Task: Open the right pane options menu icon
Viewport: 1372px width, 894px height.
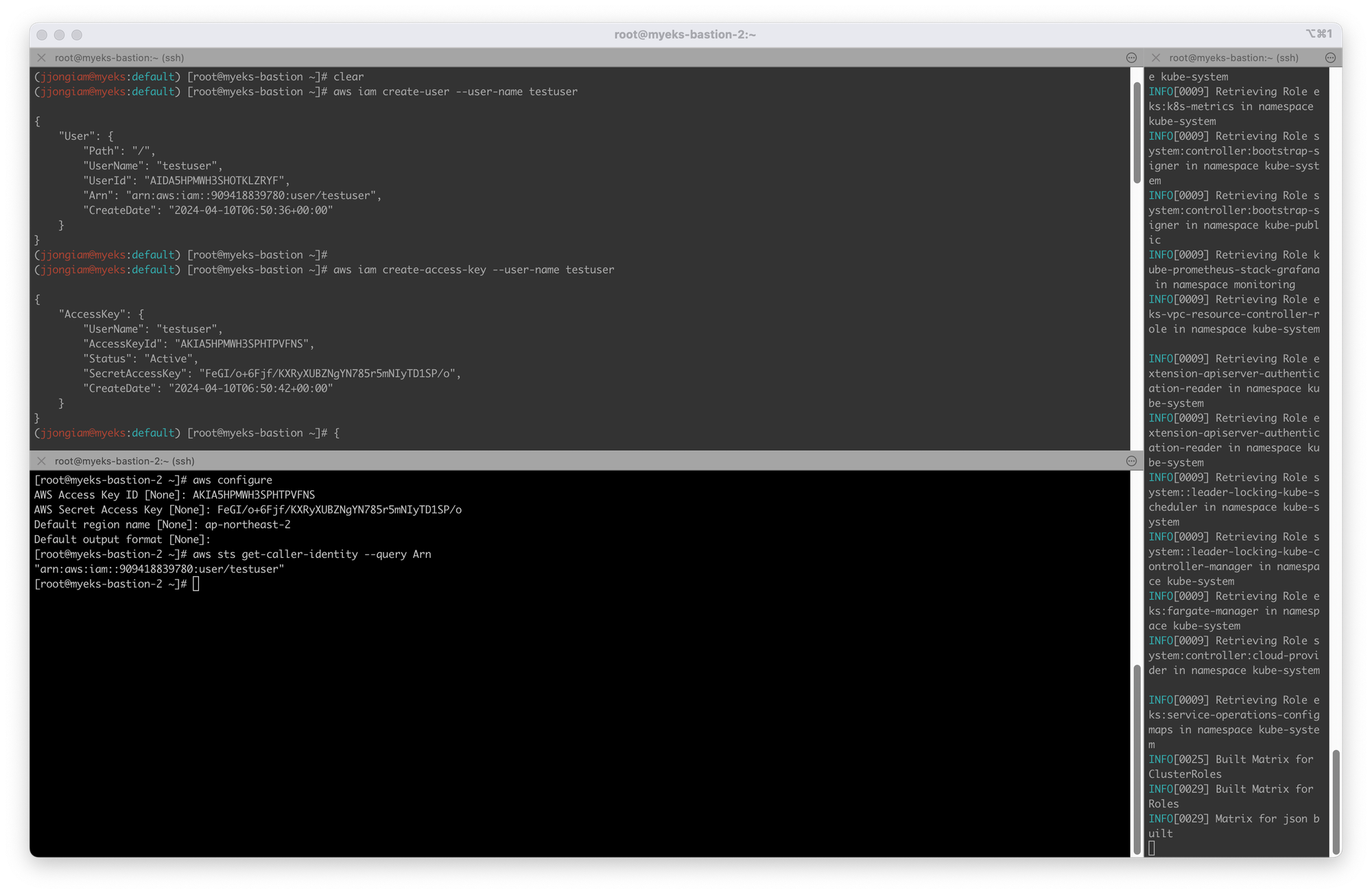Action: coord(1330,58)
